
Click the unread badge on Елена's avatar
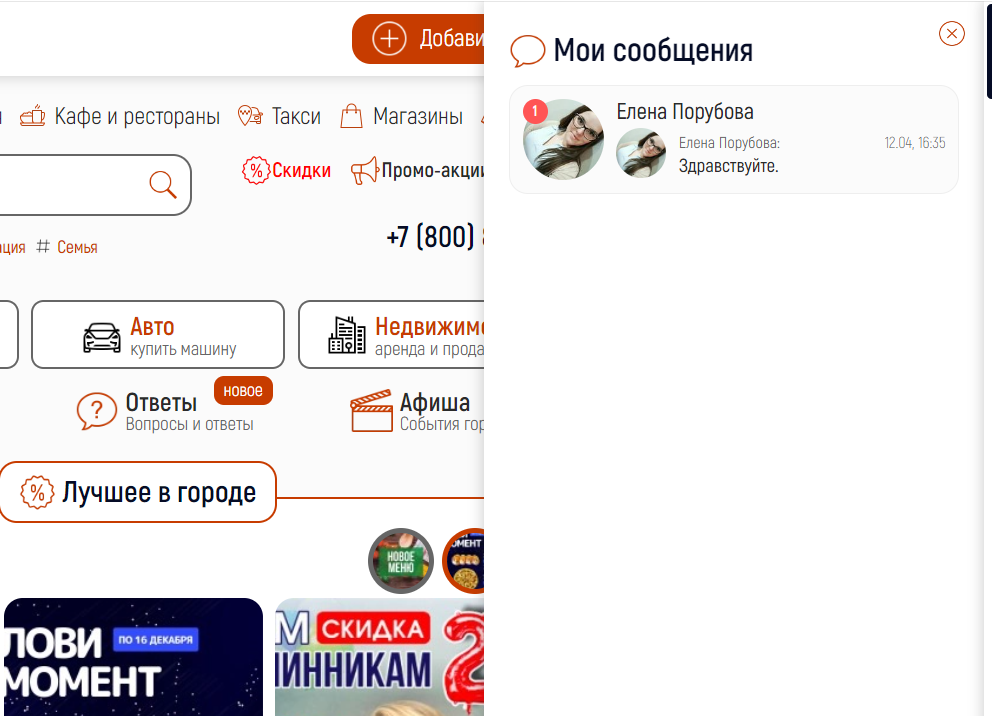pos(535,112)
